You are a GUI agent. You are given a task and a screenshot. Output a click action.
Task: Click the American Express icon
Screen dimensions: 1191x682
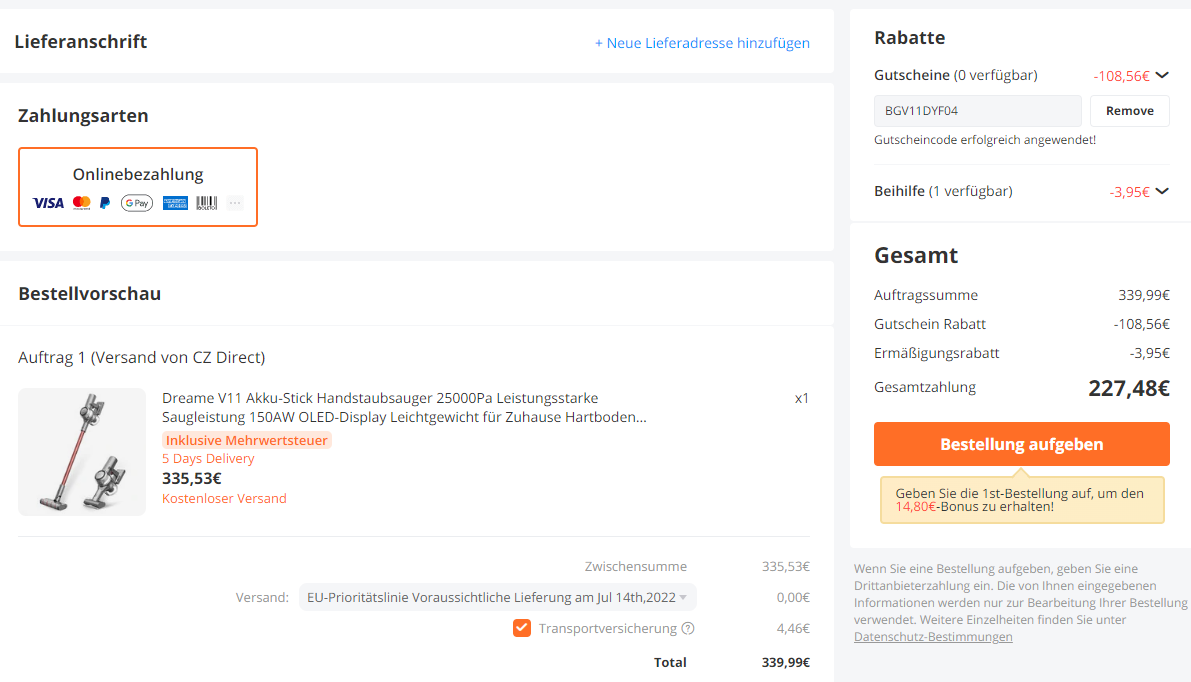(175, 203)
